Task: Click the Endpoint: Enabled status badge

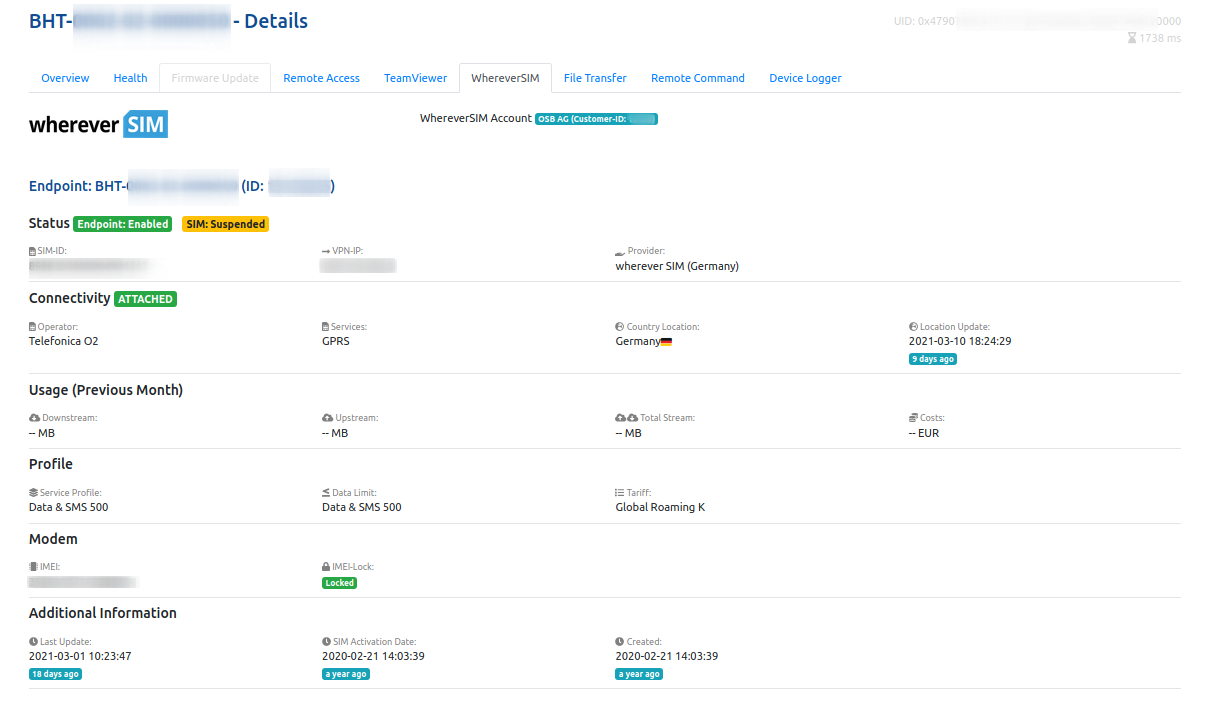Action: (x=122, y=224)
